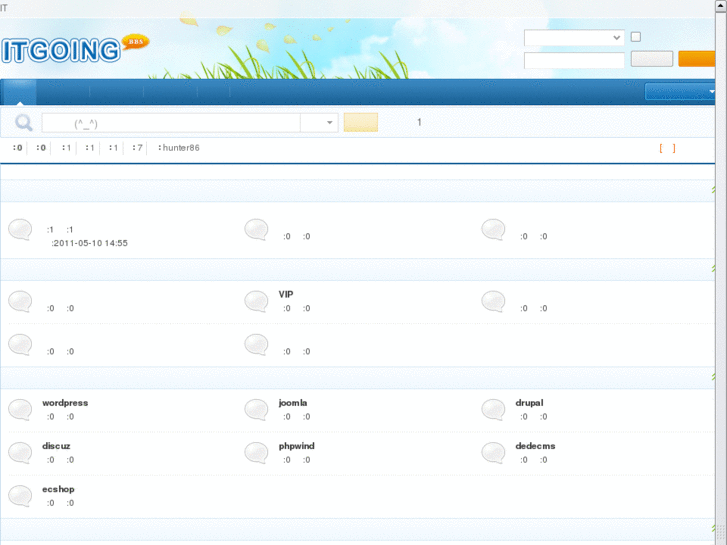Open the hunter86 member link
The width and height of the screenshot is (727, 545).
(x=182, y=148)
